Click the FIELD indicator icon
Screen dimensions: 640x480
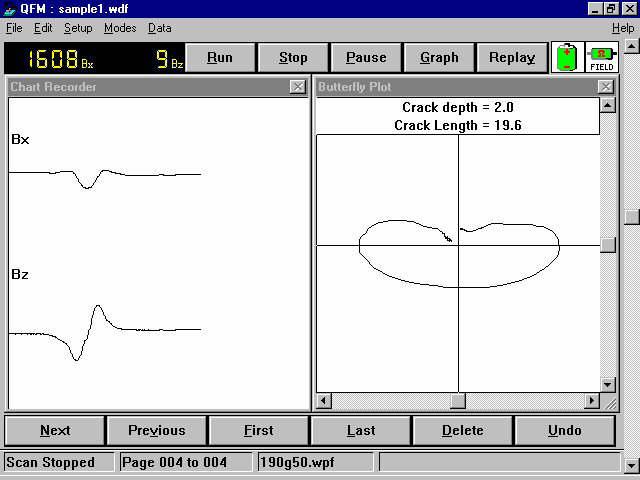click(602, 57)
